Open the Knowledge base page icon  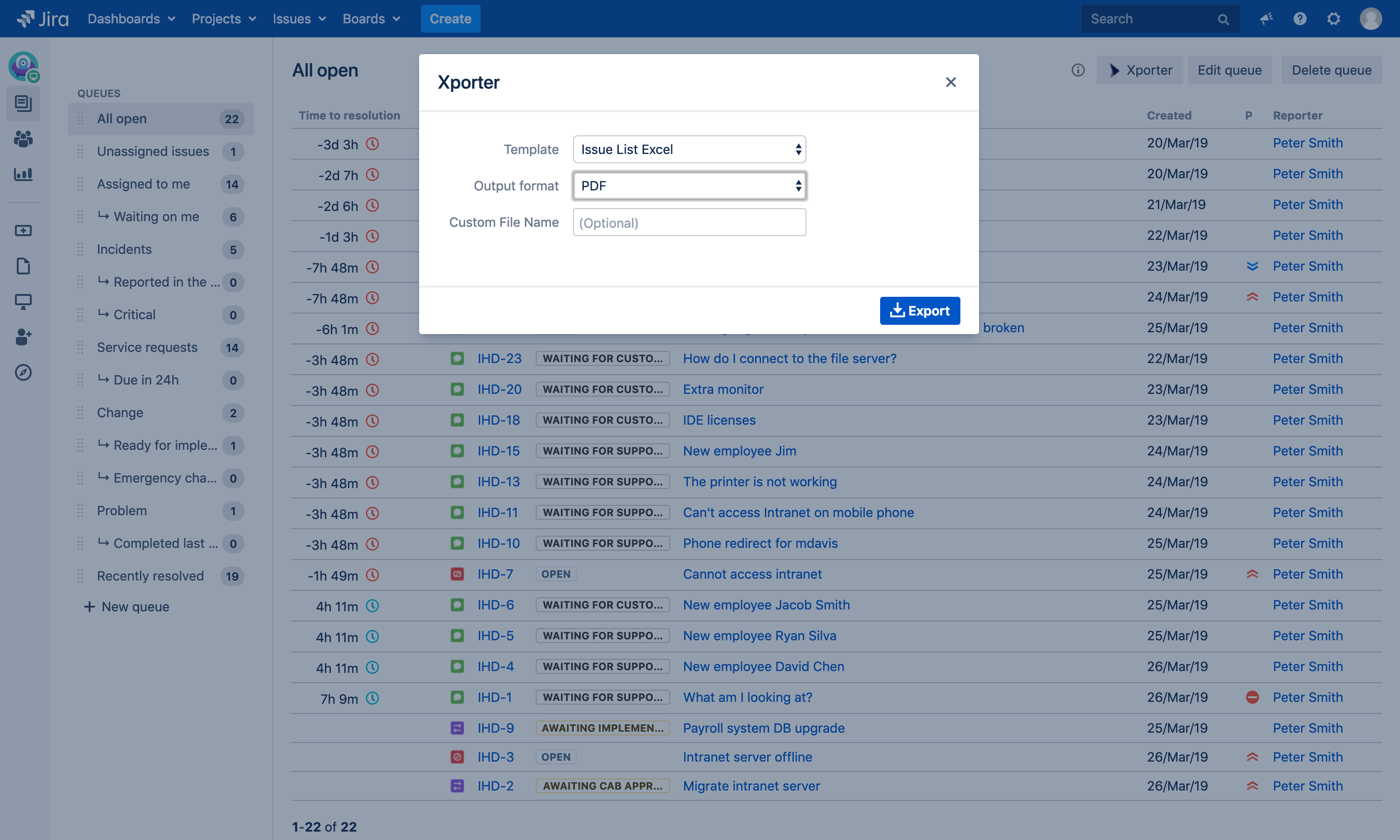[23, 266]
